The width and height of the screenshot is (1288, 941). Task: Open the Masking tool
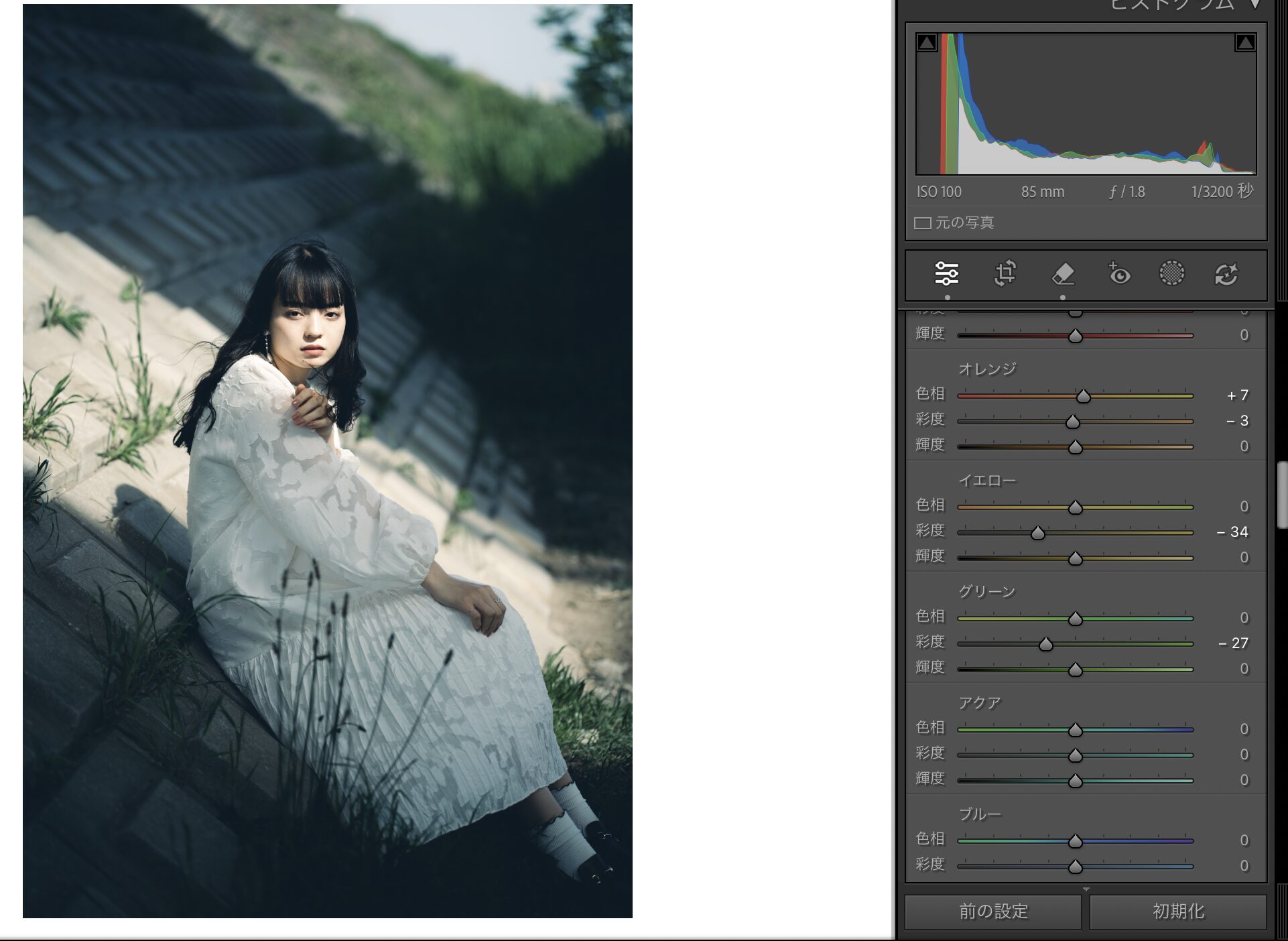click(x=1171, y=273)
